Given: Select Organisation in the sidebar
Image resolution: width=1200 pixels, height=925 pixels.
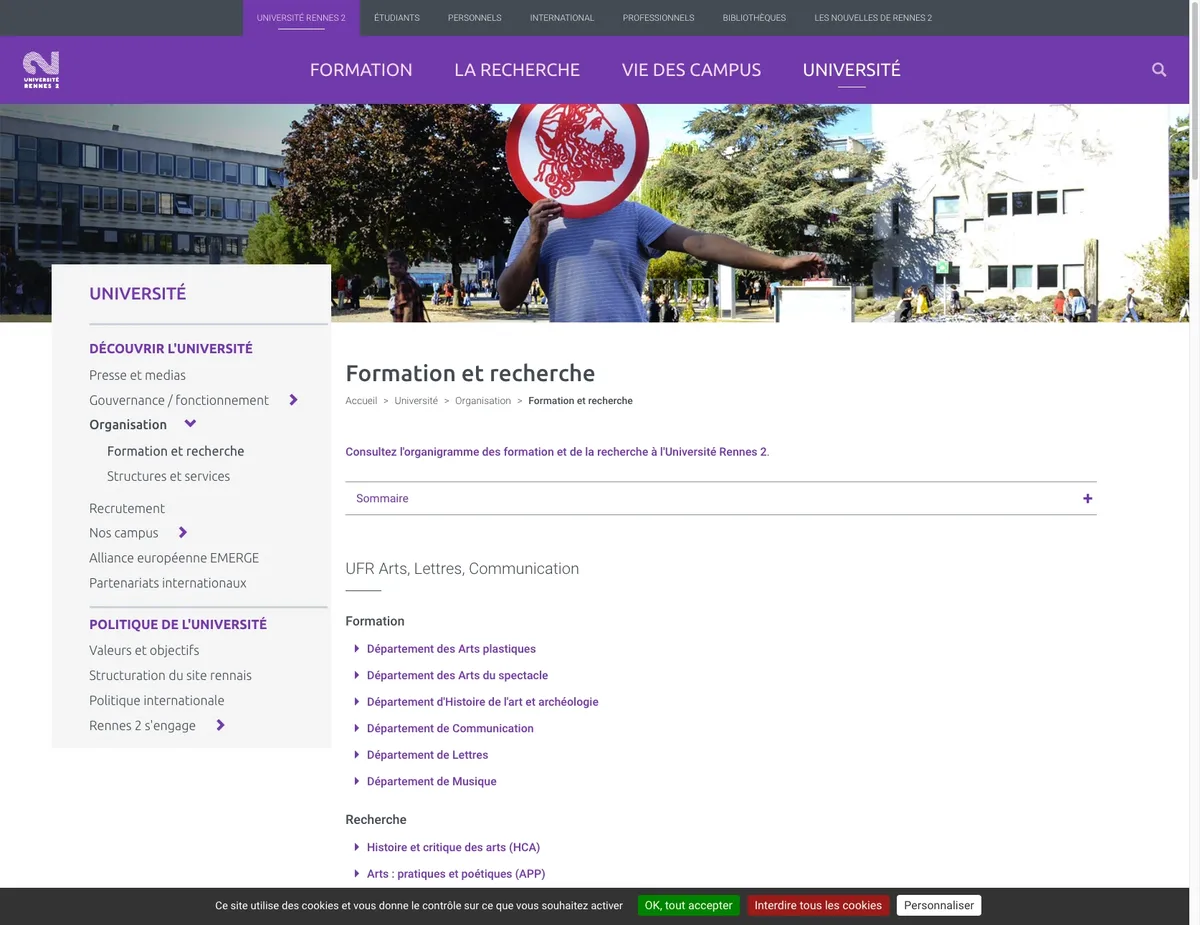Looking at the screenshot, I should click(x=128, y=424).
